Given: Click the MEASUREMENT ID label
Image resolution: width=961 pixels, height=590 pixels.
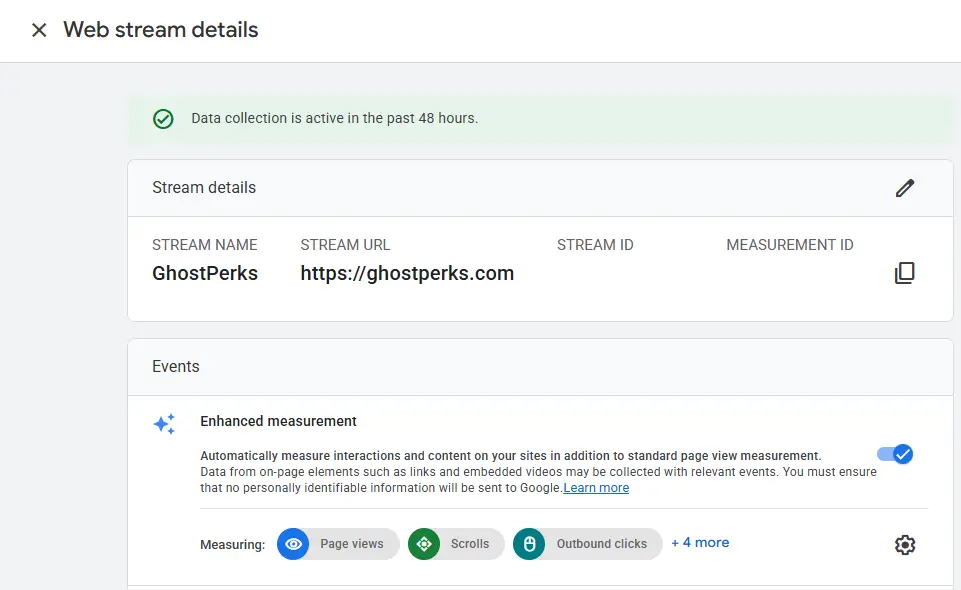Looking at the screenshot, I should point(789,245).
